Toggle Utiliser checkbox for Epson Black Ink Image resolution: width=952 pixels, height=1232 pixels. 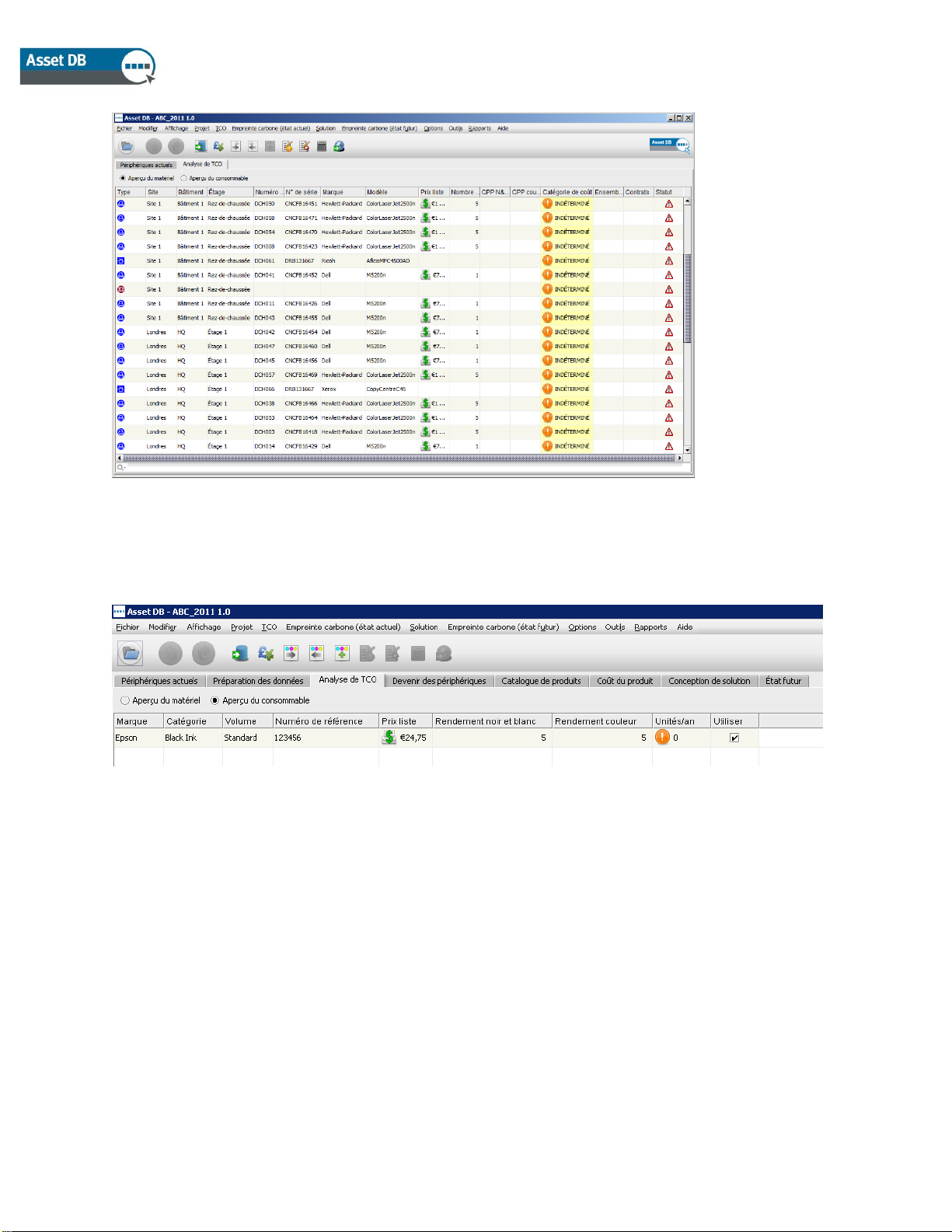[x=734, y=738]
